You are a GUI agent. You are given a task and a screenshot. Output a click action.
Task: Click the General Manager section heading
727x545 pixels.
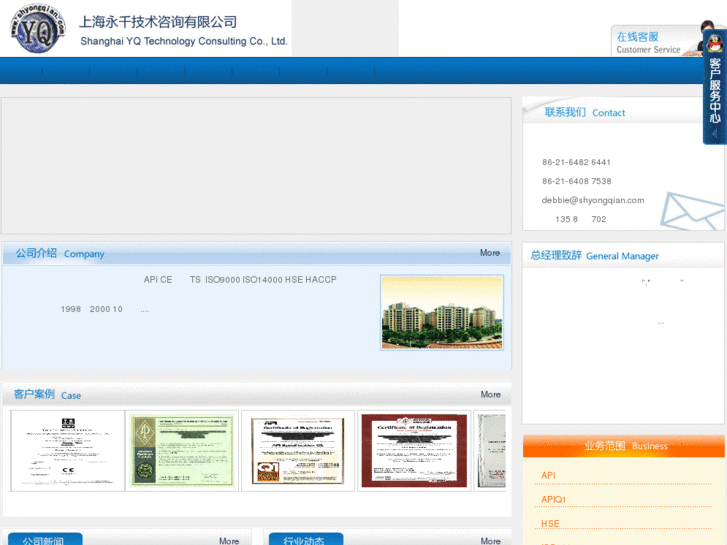[x=594, y=256]
